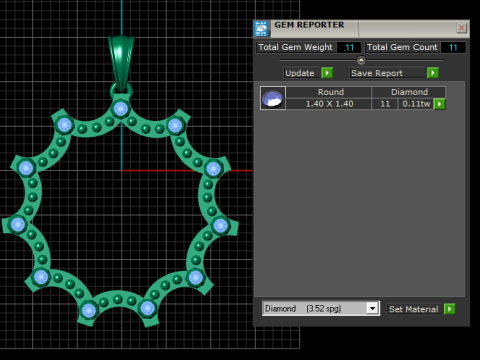Click the Diamond material cell

[409, 92]
